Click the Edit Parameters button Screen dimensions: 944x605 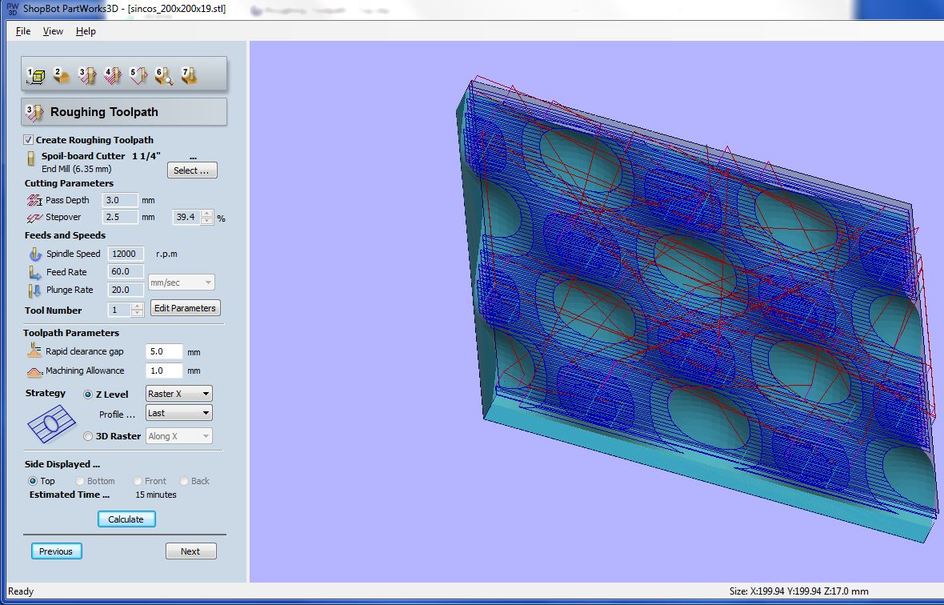pos(185,308)
